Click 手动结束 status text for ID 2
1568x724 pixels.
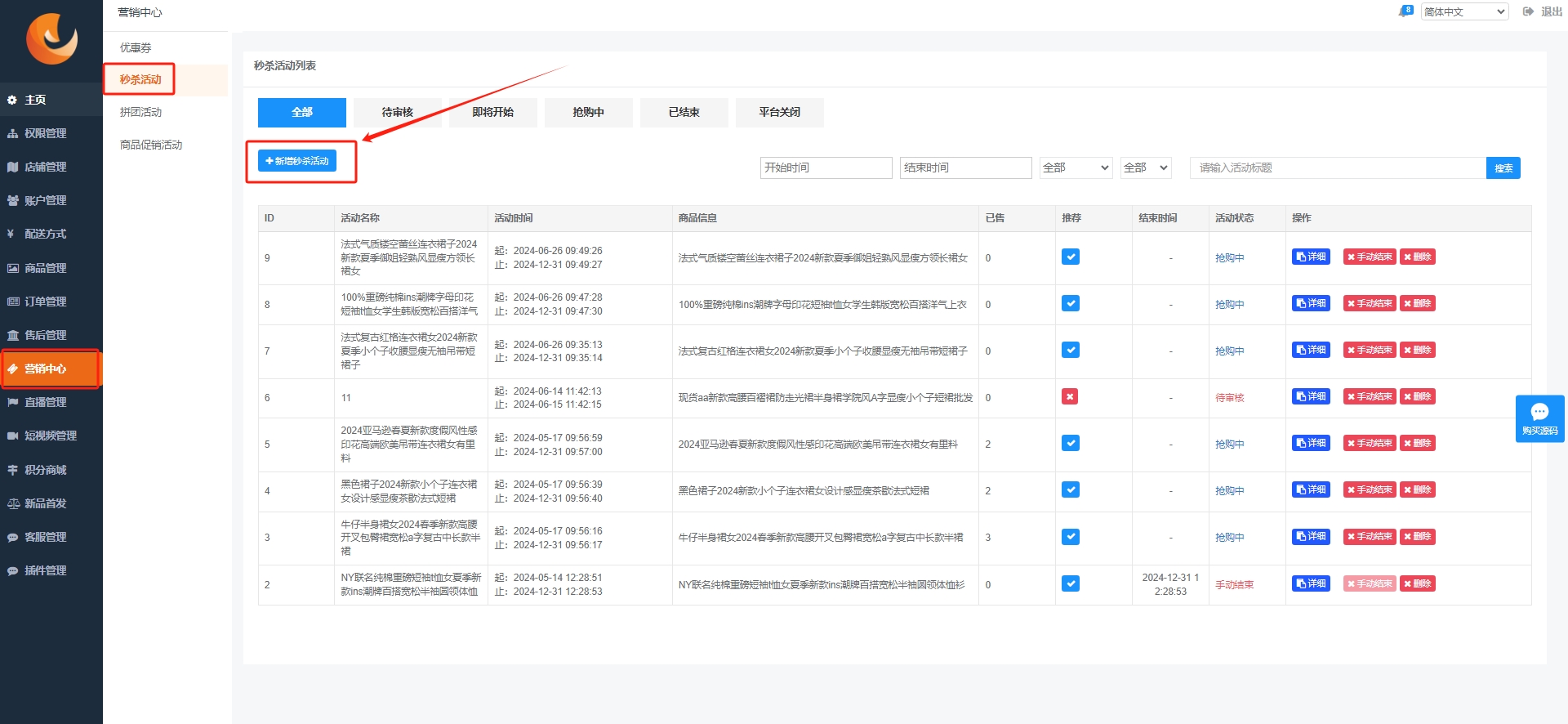click(x=1235, y=585)
